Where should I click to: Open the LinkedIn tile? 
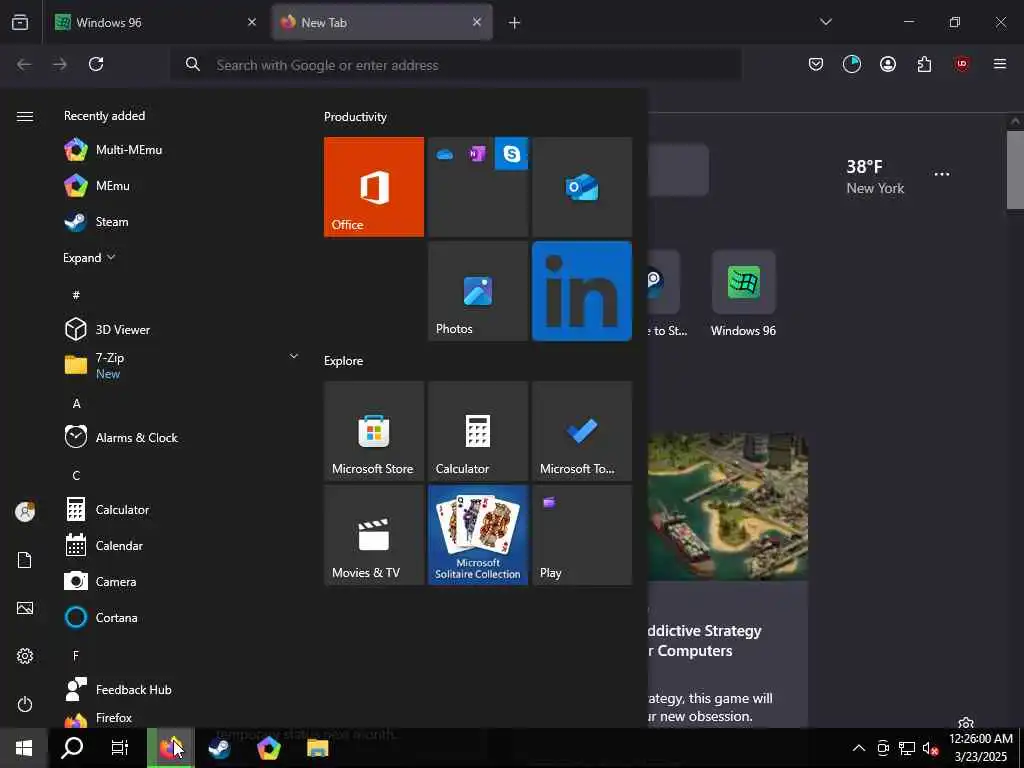582,291
